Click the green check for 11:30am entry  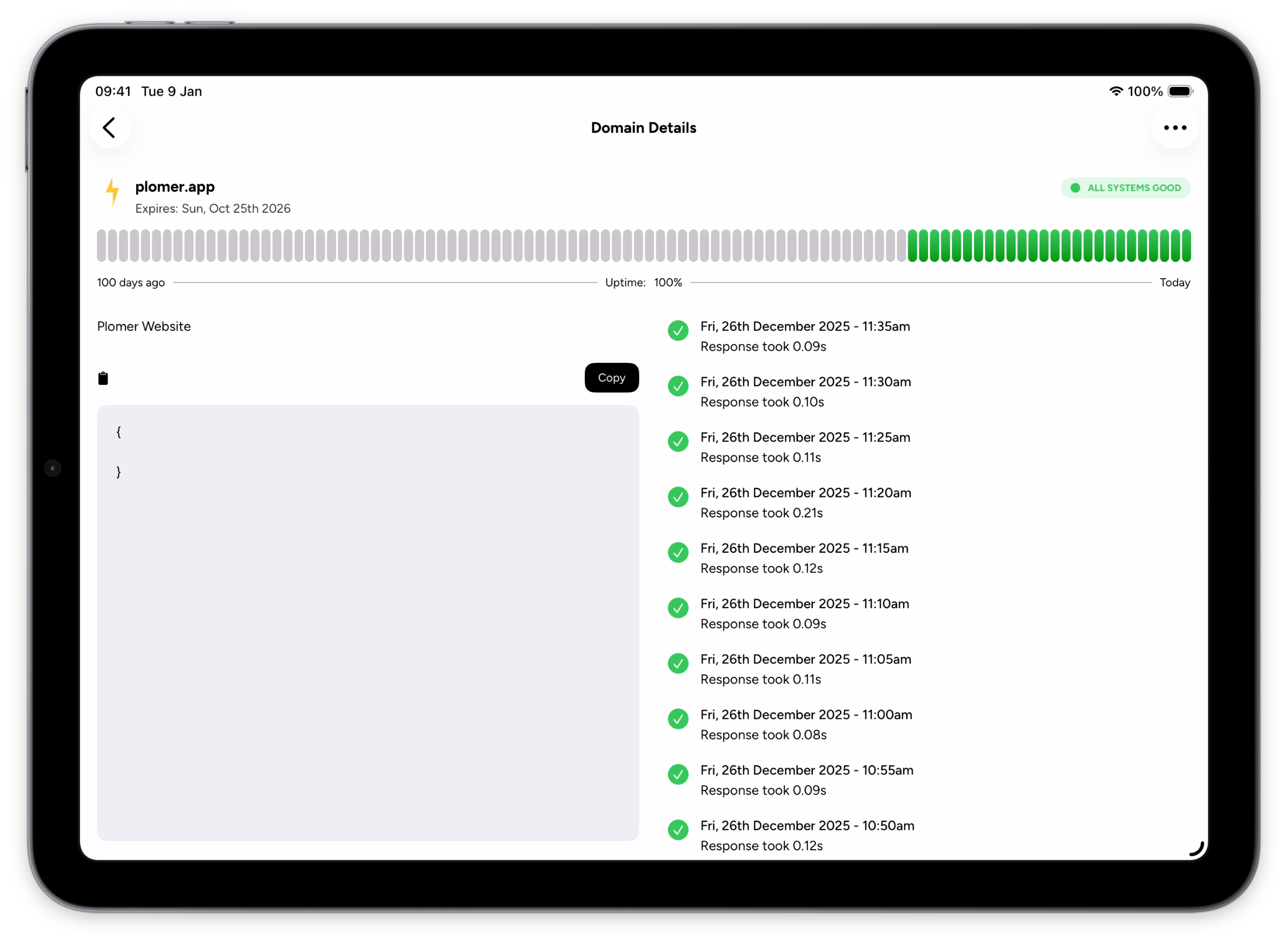678,386
